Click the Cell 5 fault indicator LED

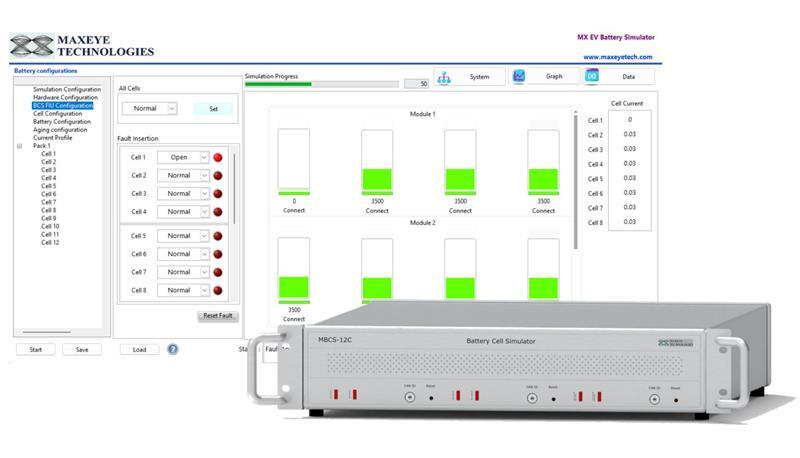pos(218,236)
